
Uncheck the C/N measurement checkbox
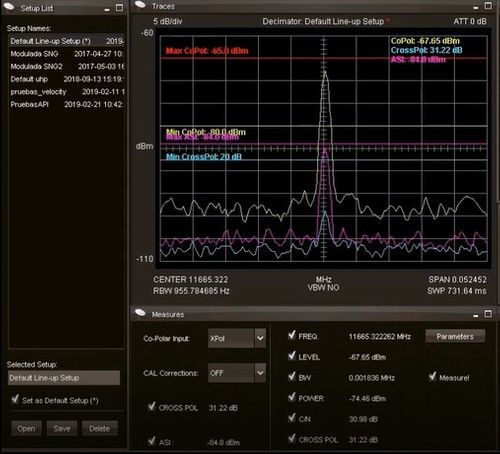[292, 418]
